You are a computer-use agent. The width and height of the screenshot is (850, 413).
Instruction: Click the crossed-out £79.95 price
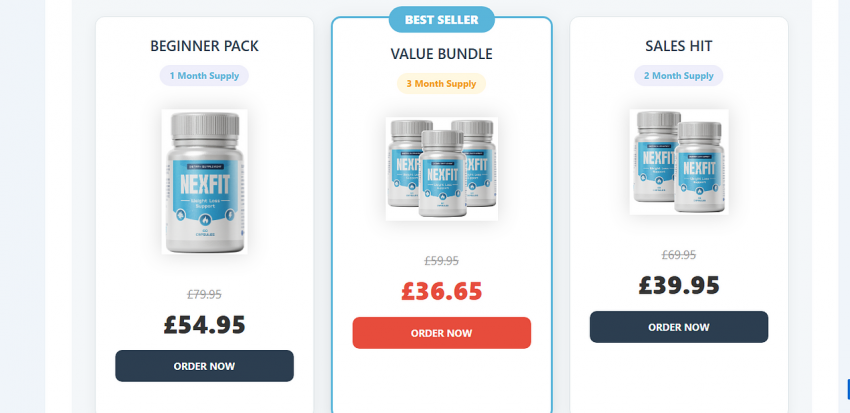(x=204, y=294)
